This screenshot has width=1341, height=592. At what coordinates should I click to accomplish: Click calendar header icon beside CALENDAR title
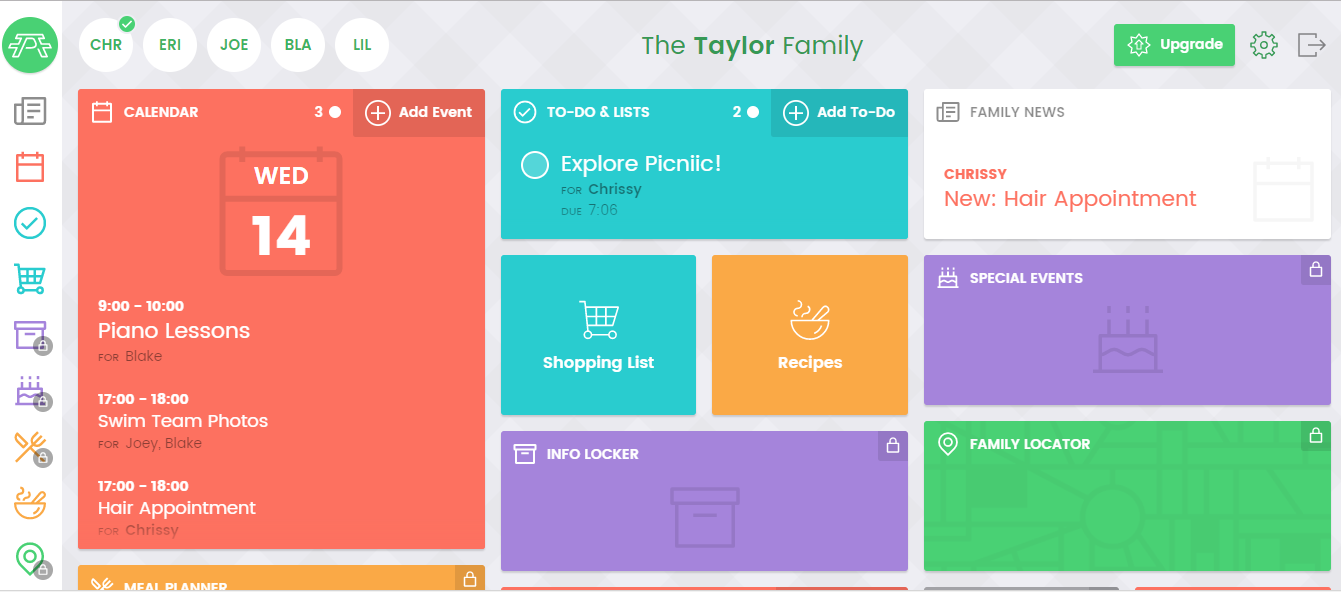[102, 112]
